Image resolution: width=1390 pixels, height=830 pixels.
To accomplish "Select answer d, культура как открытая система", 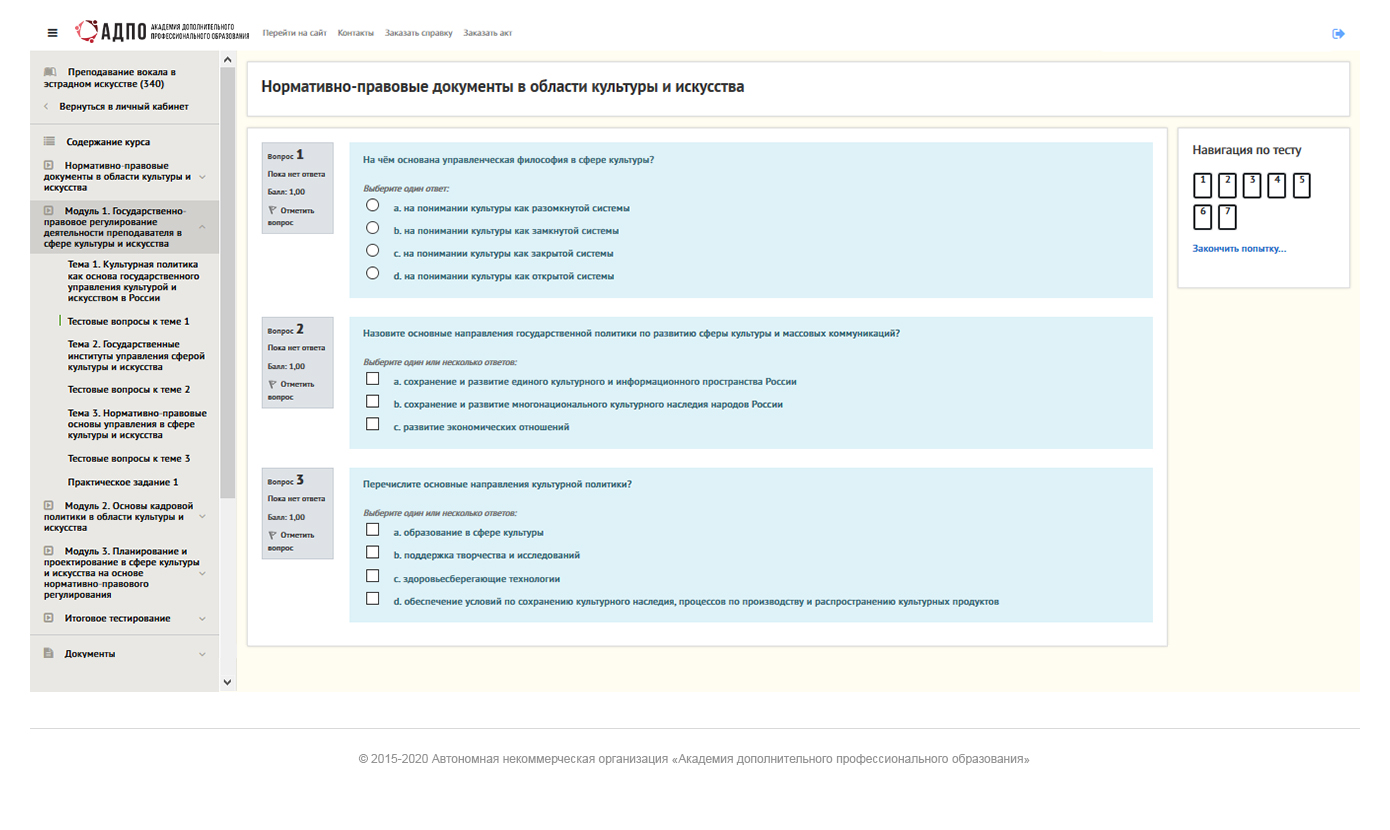I will pos(373,273).
